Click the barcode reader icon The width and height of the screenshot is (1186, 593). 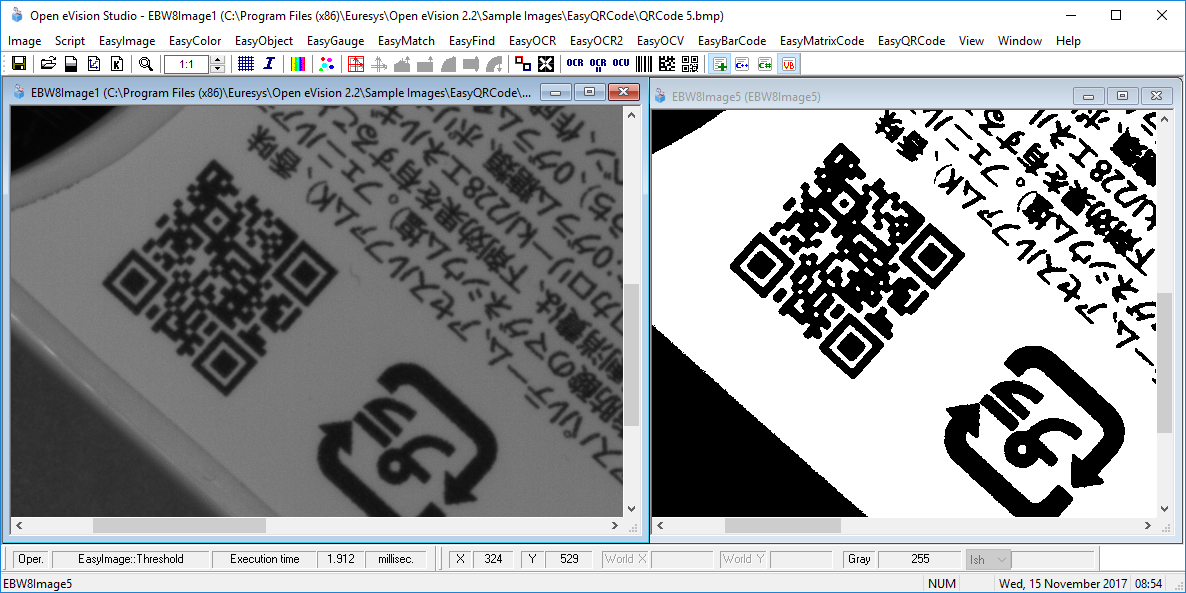click(x=644, y=64)
